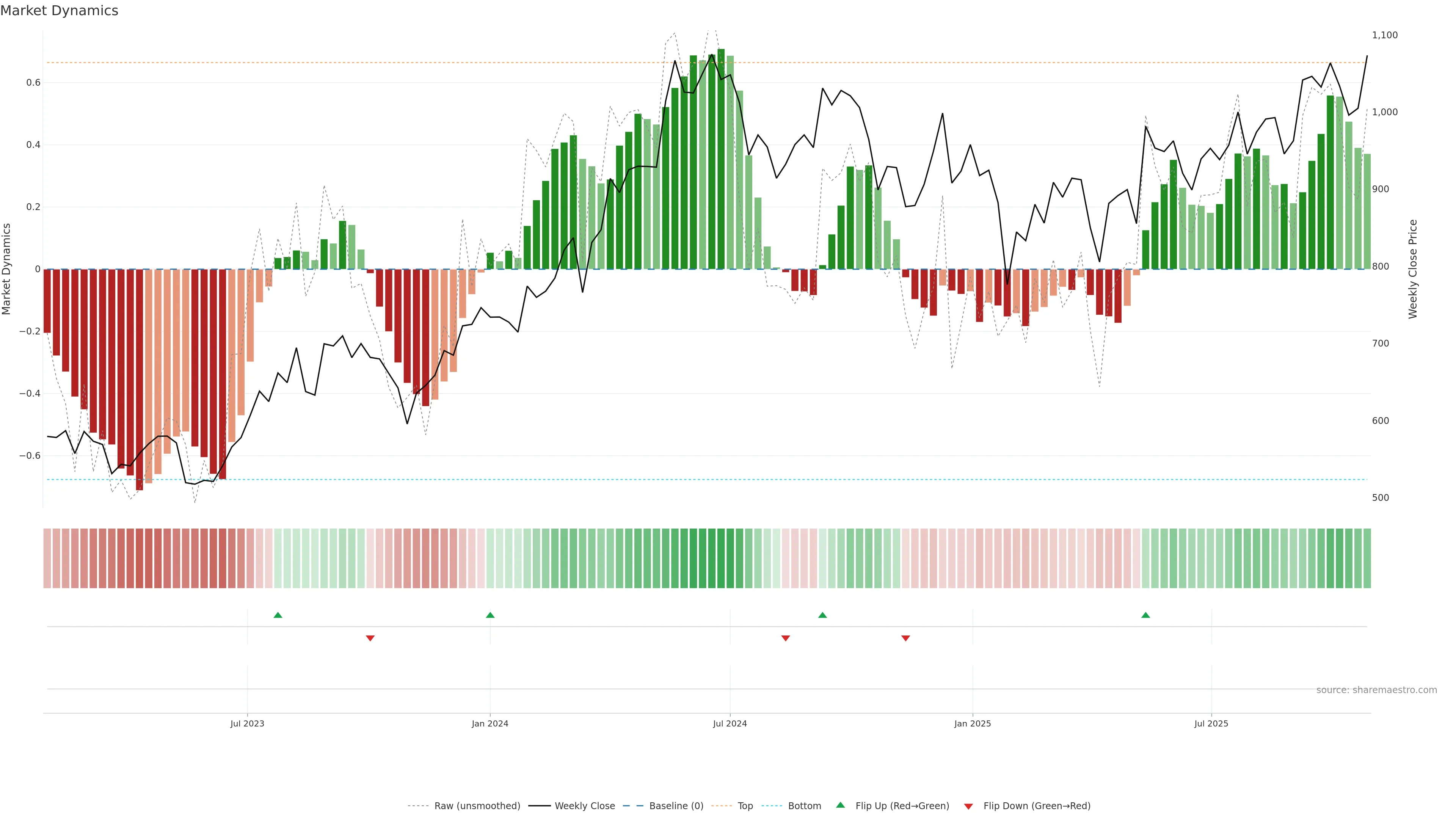Click the red Flip Down marker in late 2023
Viewport: 1456px width, 819px height.
(370, 638)
